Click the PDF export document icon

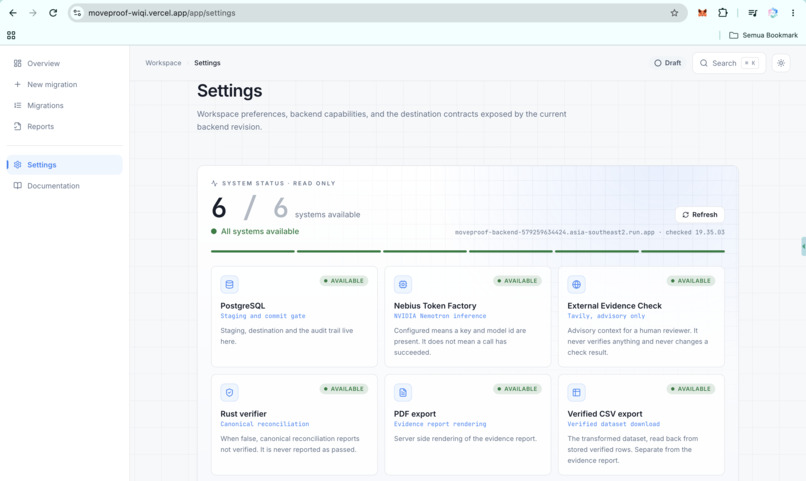402,392
